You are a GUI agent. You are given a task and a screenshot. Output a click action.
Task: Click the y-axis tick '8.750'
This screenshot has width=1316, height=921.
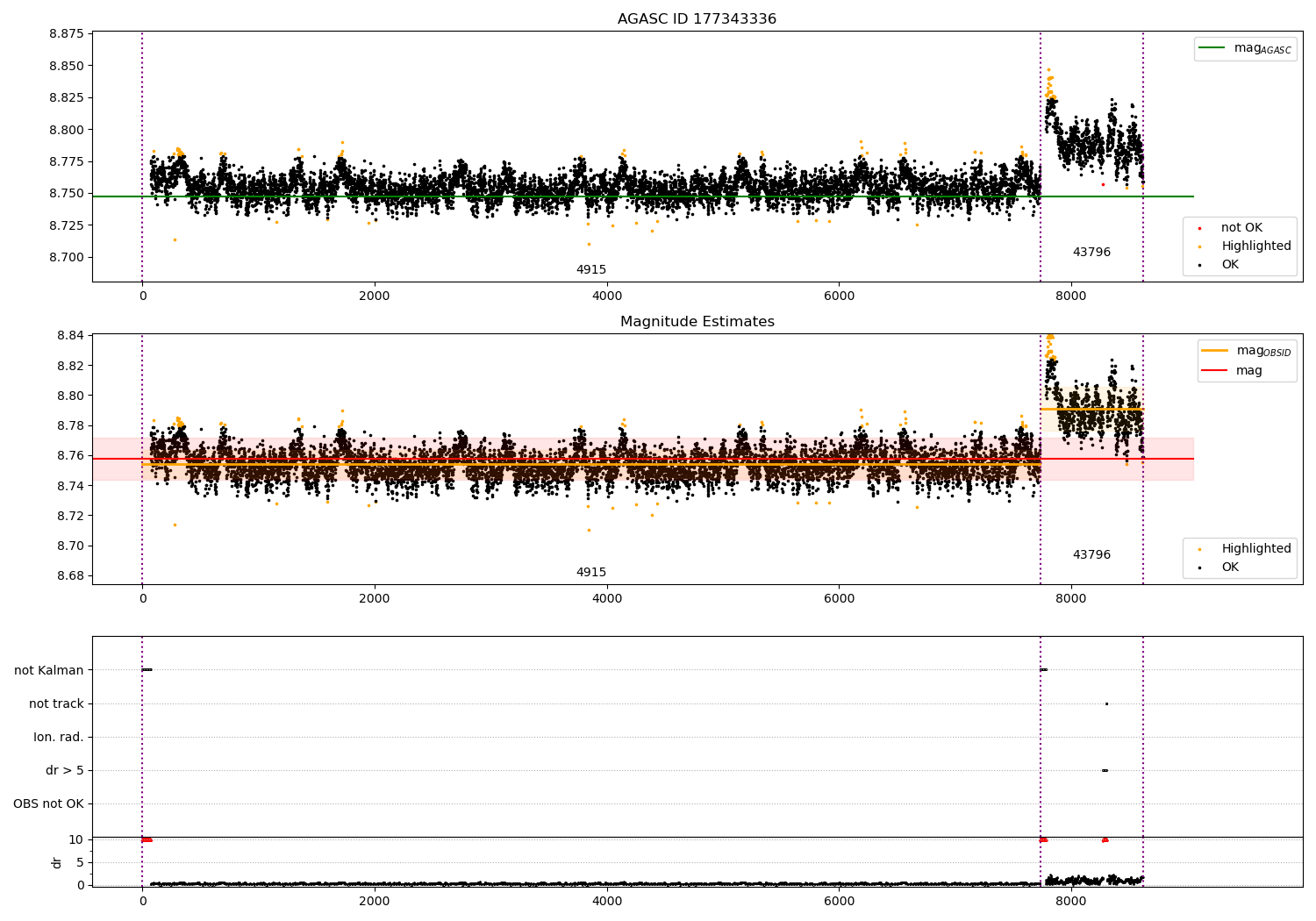pyautogui.click(x=67, y=194)
